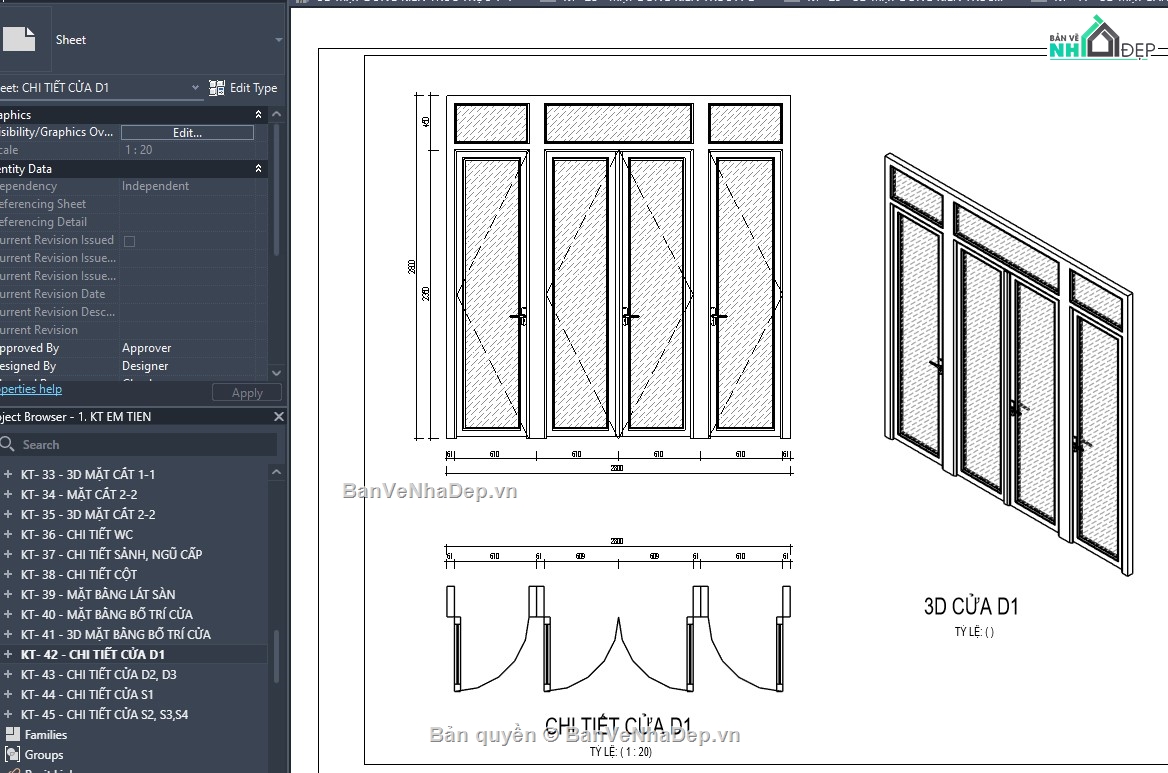
Task: Click the Approved By value Approver
Action: click(x=147, y=348)
